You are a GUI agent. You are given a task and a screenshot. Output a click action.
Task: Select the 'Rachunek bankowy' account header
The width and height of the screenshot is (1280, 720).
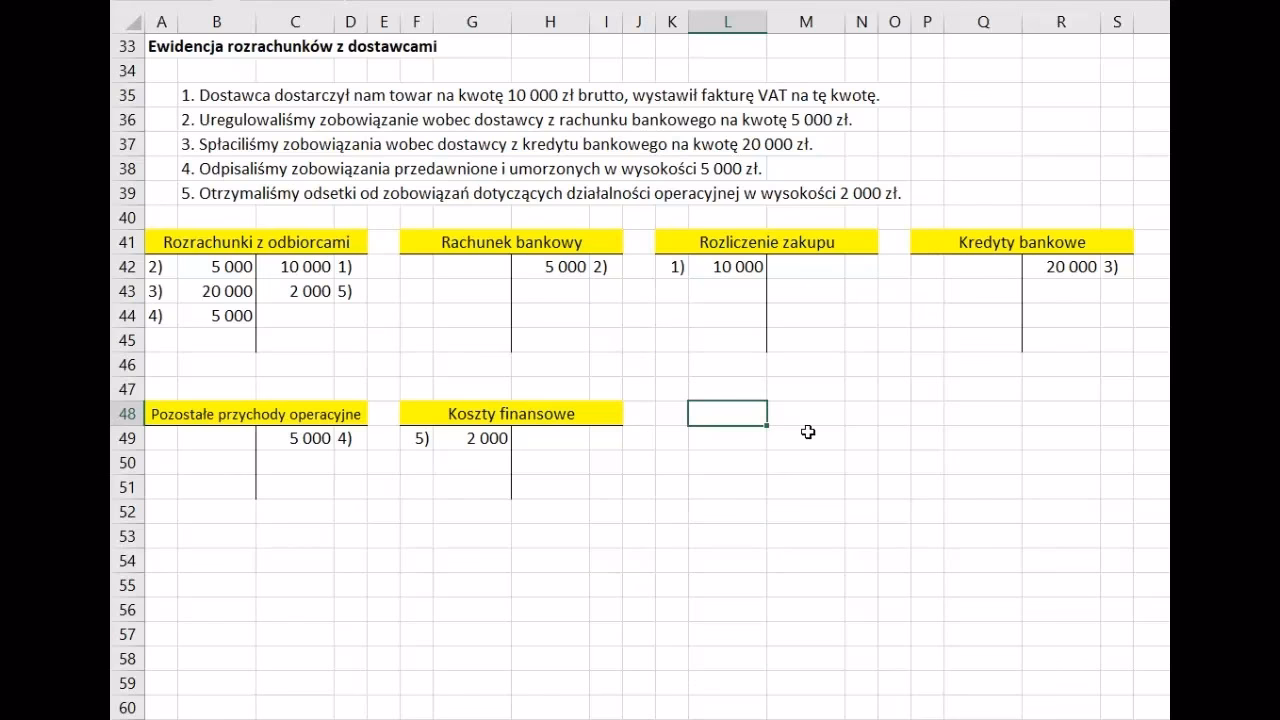[x=511, y=242]
